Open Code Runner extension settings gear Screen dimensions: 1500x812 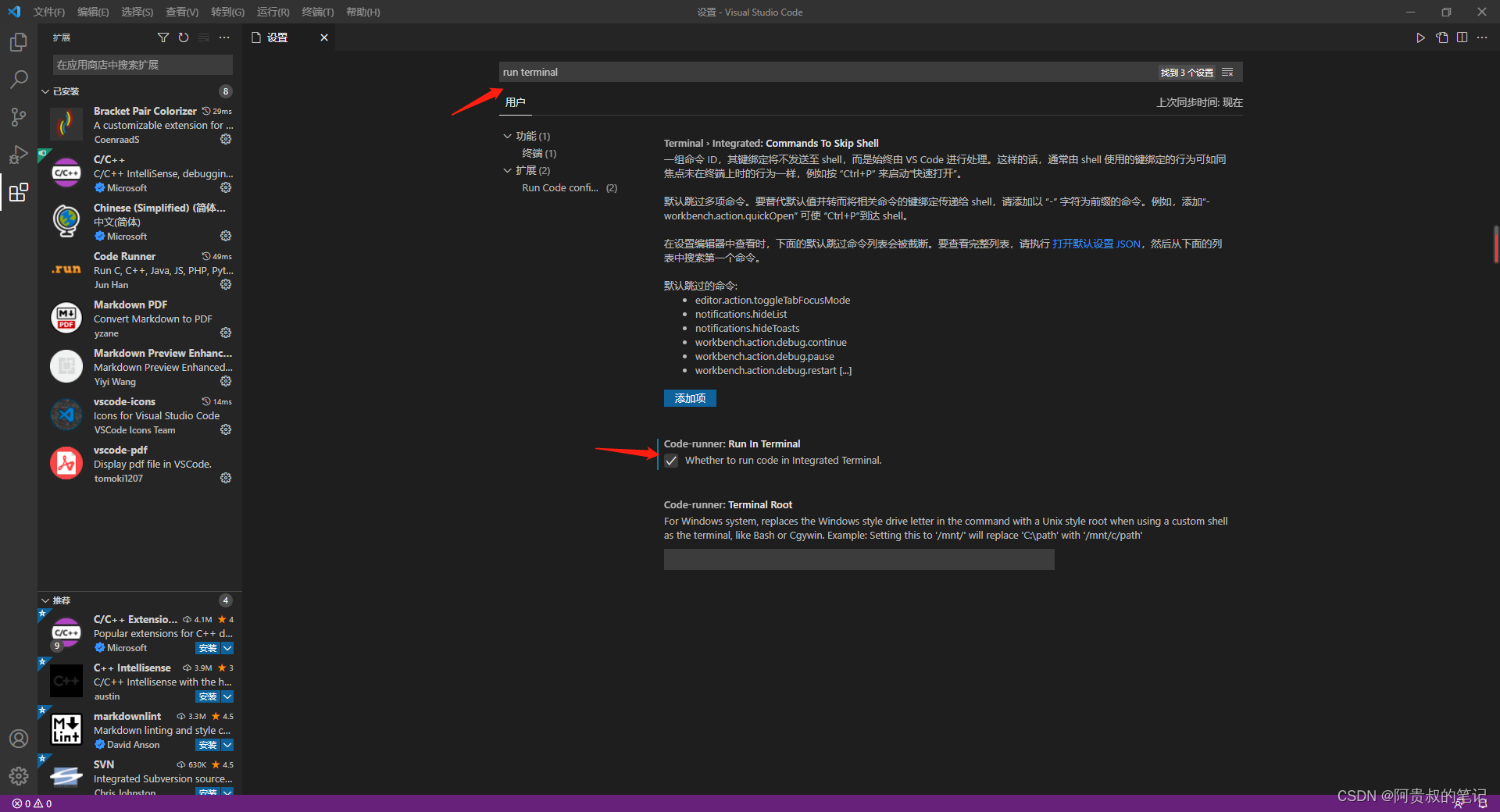click(226, 284)
